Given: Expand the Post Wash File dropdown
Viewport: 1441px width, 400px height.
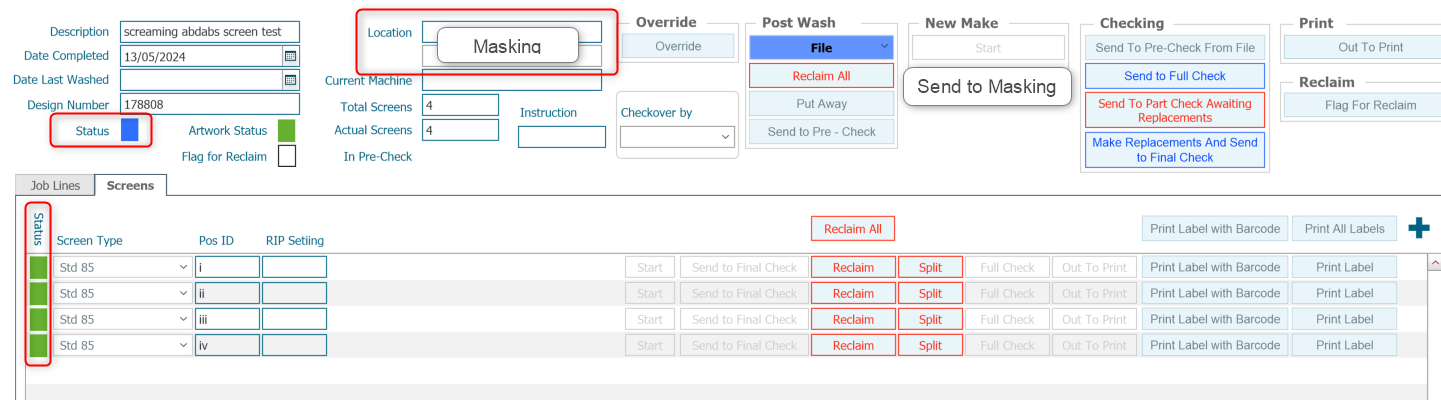Looking at the screenshot, I should pos(884,47).
